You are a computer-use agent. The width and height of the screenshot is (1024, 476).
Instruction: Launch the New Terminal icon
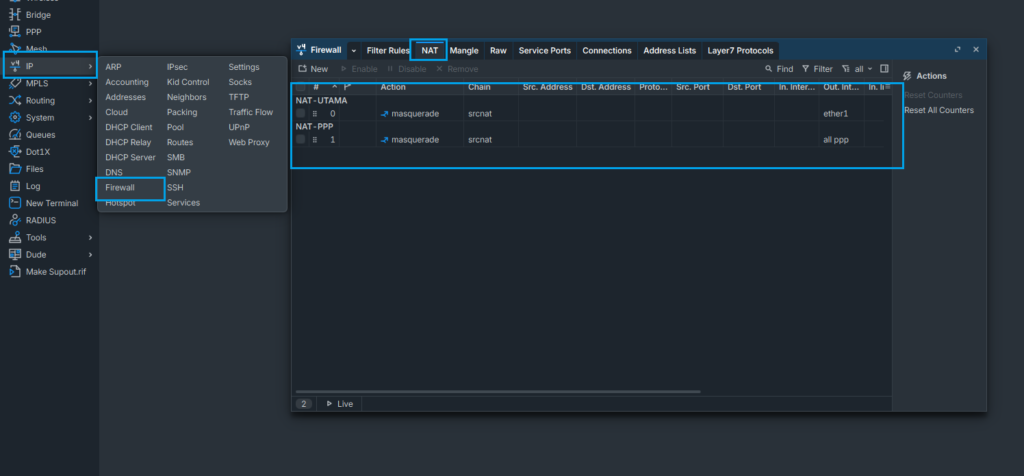14,203
